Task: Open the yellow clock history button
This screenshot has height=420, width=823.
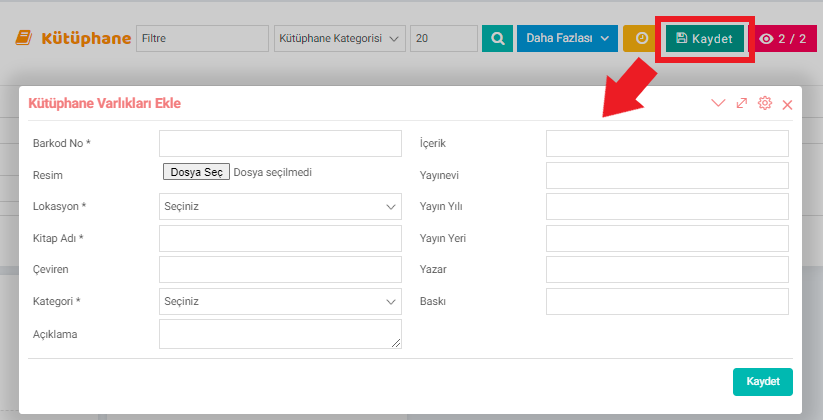Action: pyautogui.click(x=641, y=38)
